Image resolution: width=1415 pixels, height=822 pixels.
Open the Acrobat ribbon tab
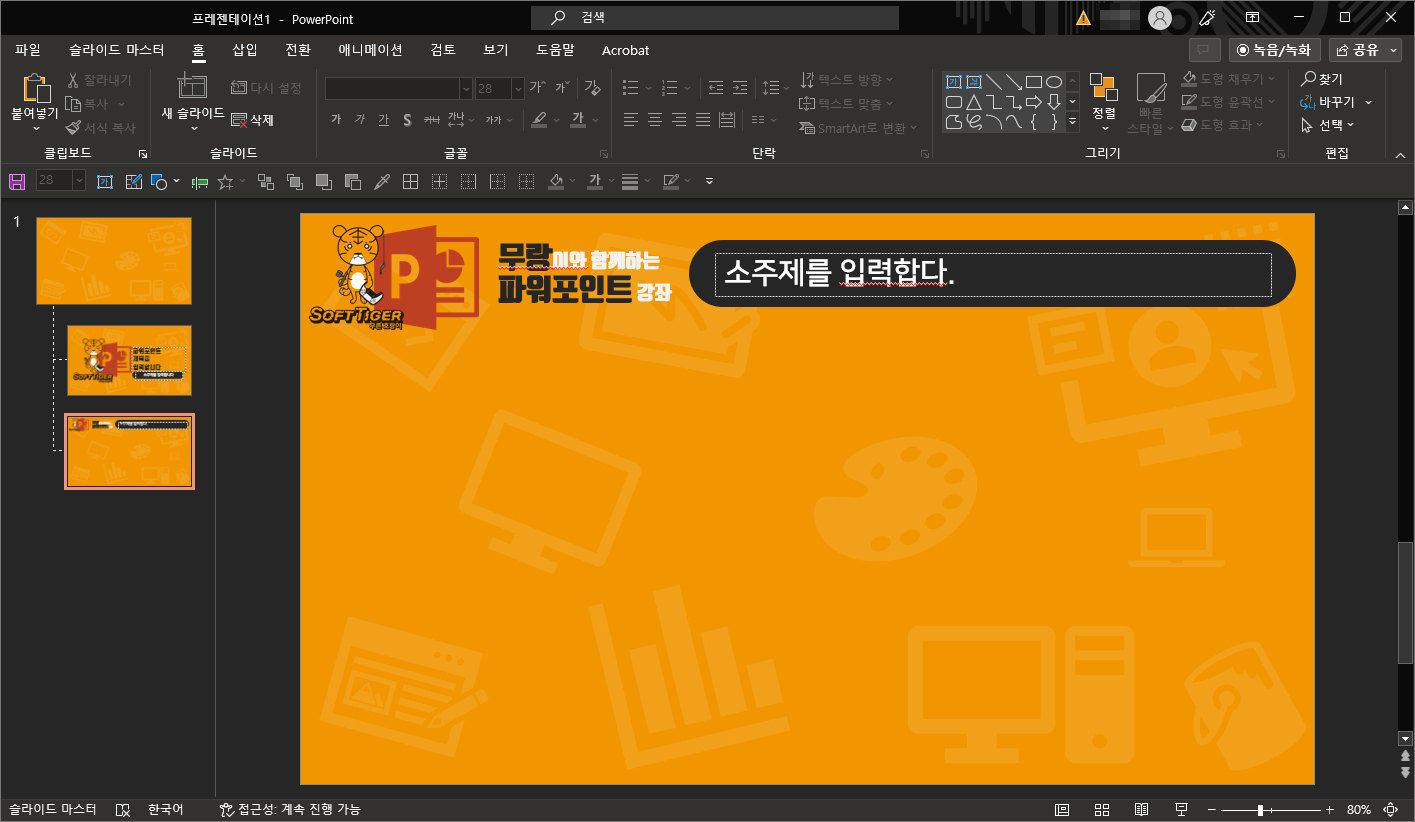point(625,50)
